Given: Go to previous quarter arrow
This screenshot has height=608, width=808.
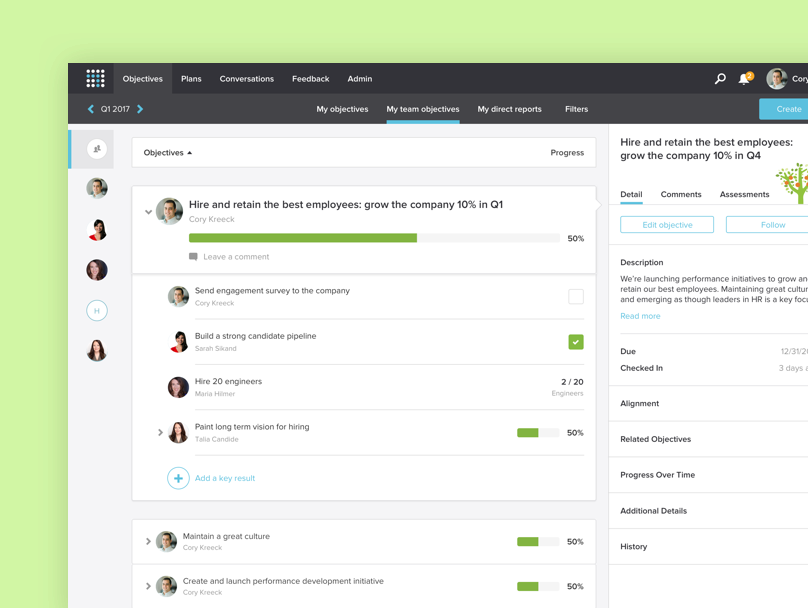Looking at the screenshot, I should click(91, 109).
